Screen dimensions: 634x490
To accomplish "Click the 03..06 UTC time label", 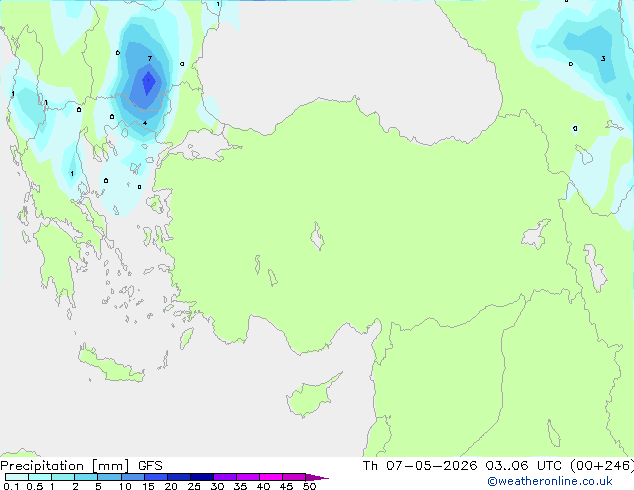I will coord(523,465).
